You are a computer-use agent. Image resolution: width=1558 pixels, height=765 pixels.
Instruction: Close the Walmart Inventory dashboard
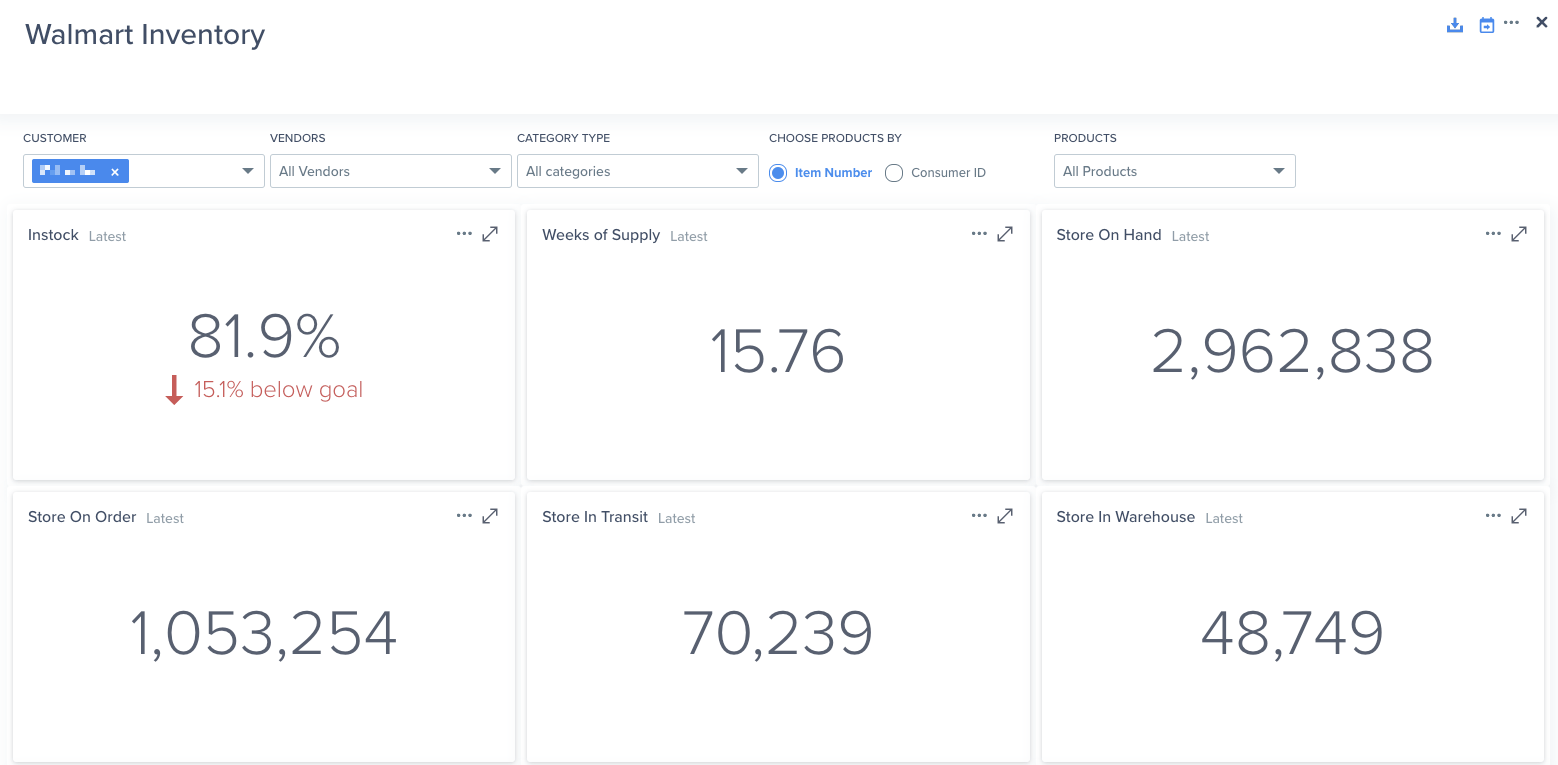(1541, 22)
